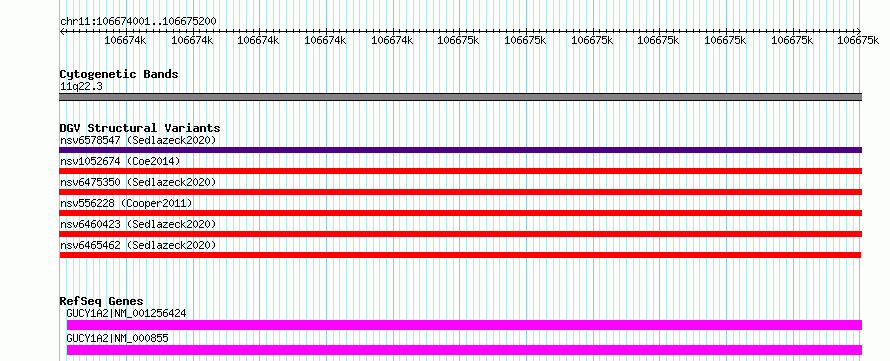This screenshot has width=890, height=361.
Task: Select the red bar below nsv1052674
Action: click(460, 171)
